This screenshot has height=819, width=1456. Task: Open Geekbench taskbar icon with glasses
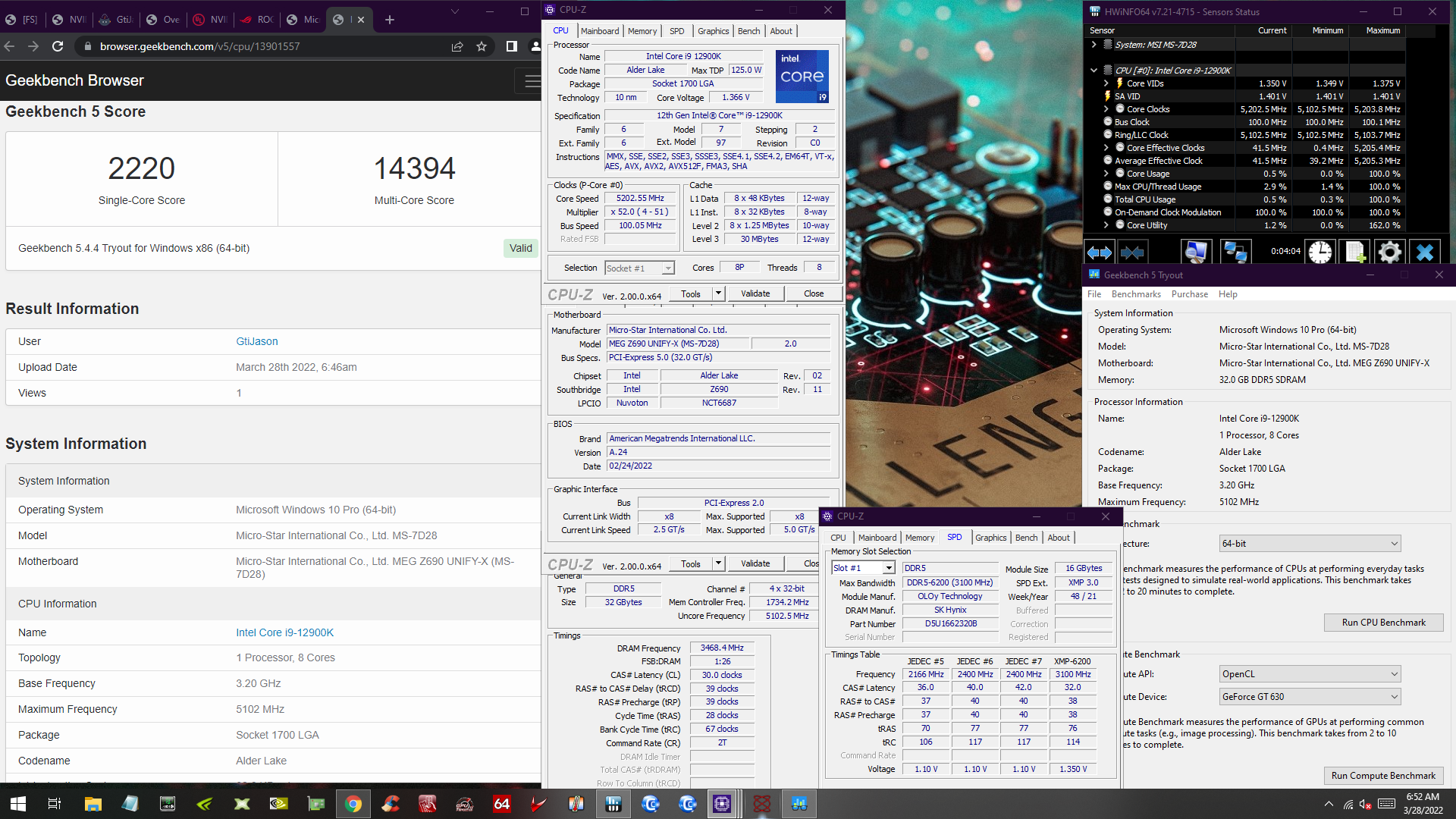point(799,804)
